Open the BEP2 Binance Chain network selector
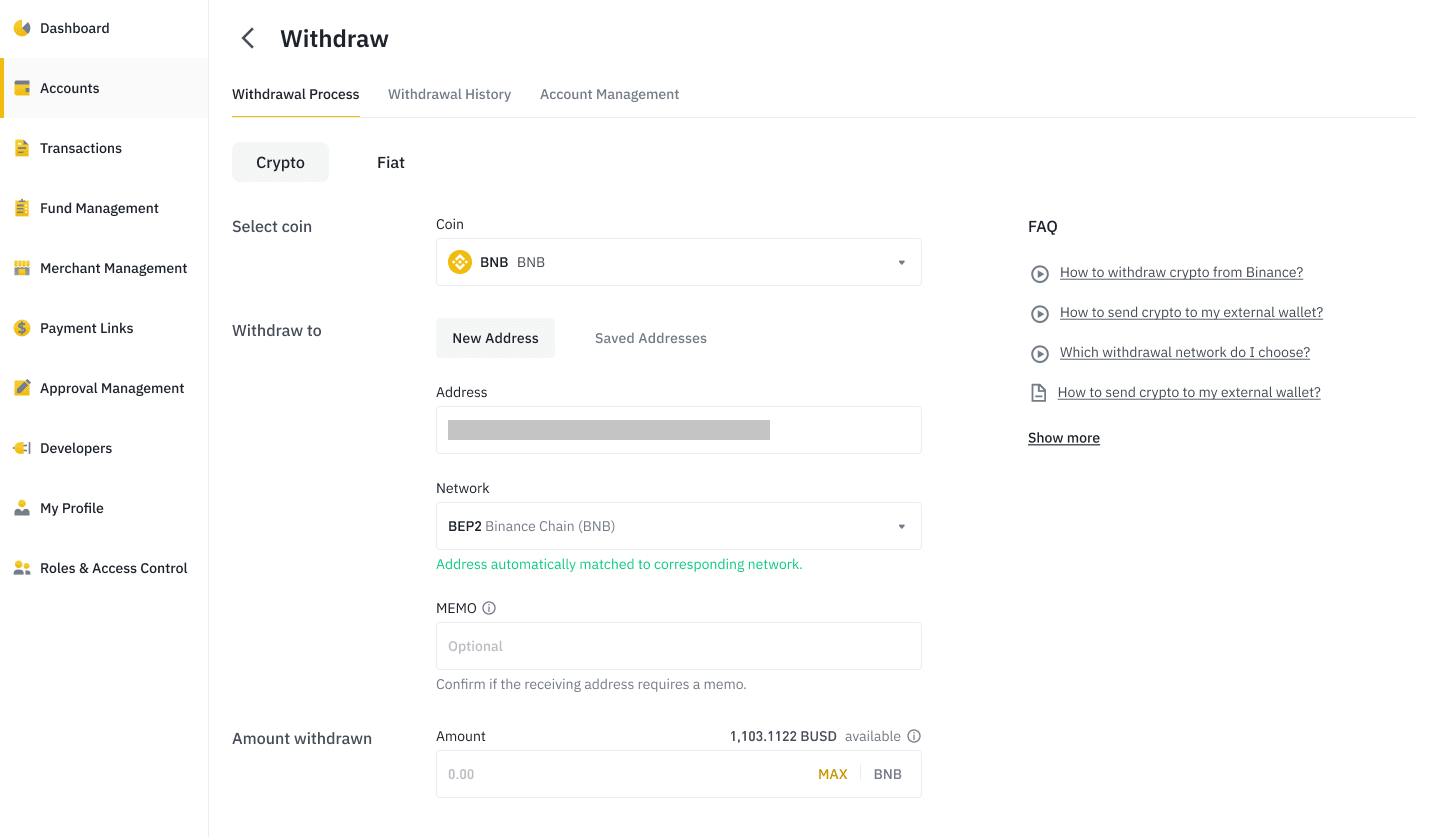Image resolution: width=1440 pixels, height=837 pixels. pos(679,526)
